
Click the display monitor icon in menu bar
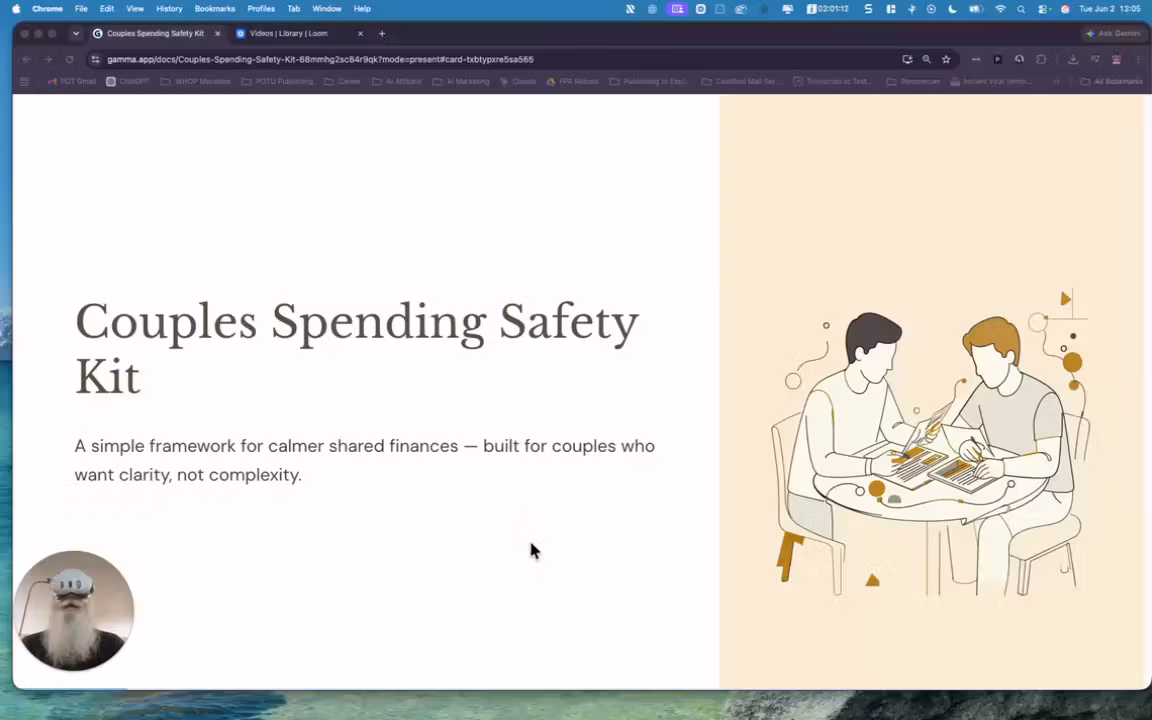click(x=788, y=9)
